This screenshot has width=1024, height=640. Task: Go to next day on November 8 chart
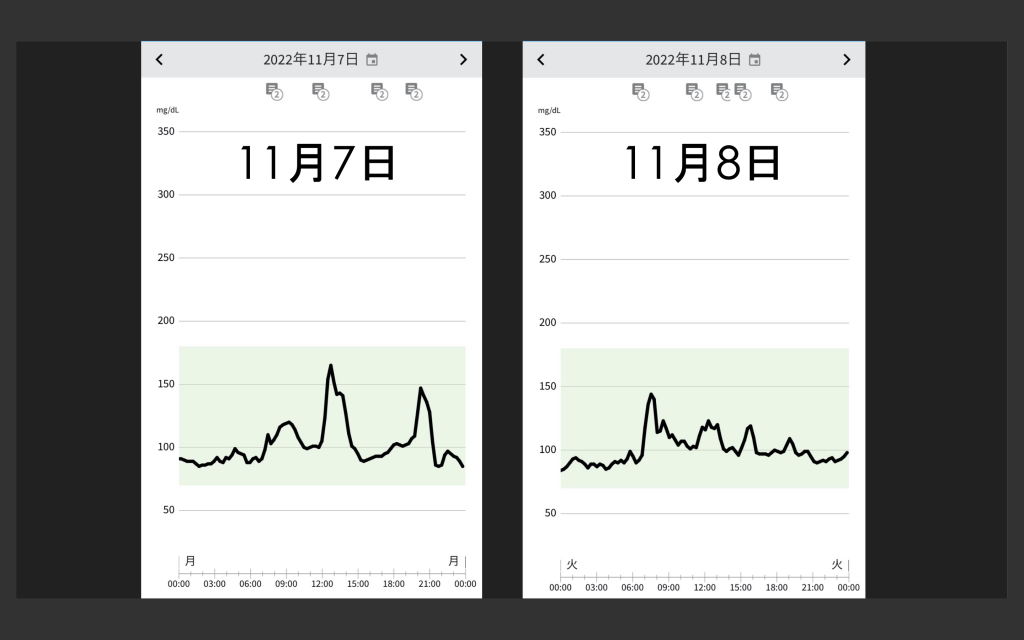click(x=846, y=59)
